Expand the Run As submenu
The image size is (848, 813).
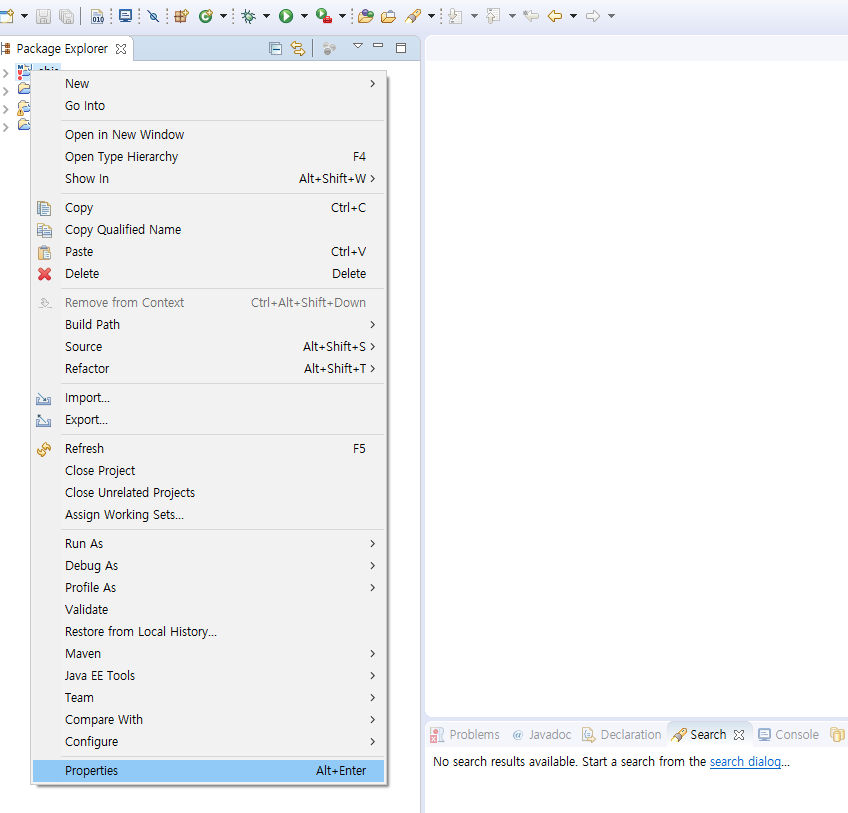click(208, 544)
